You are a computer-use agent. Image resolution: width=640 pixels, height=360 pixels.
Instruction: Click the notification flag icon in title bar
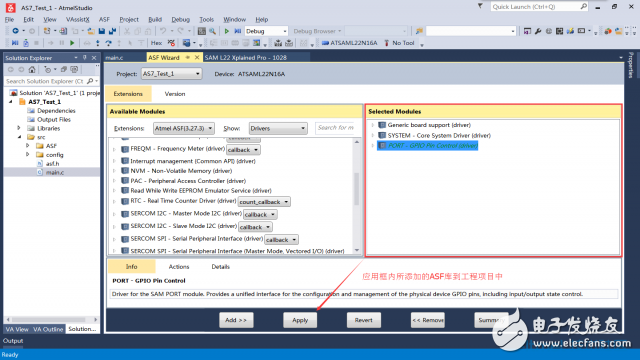(x=480, y=6)
